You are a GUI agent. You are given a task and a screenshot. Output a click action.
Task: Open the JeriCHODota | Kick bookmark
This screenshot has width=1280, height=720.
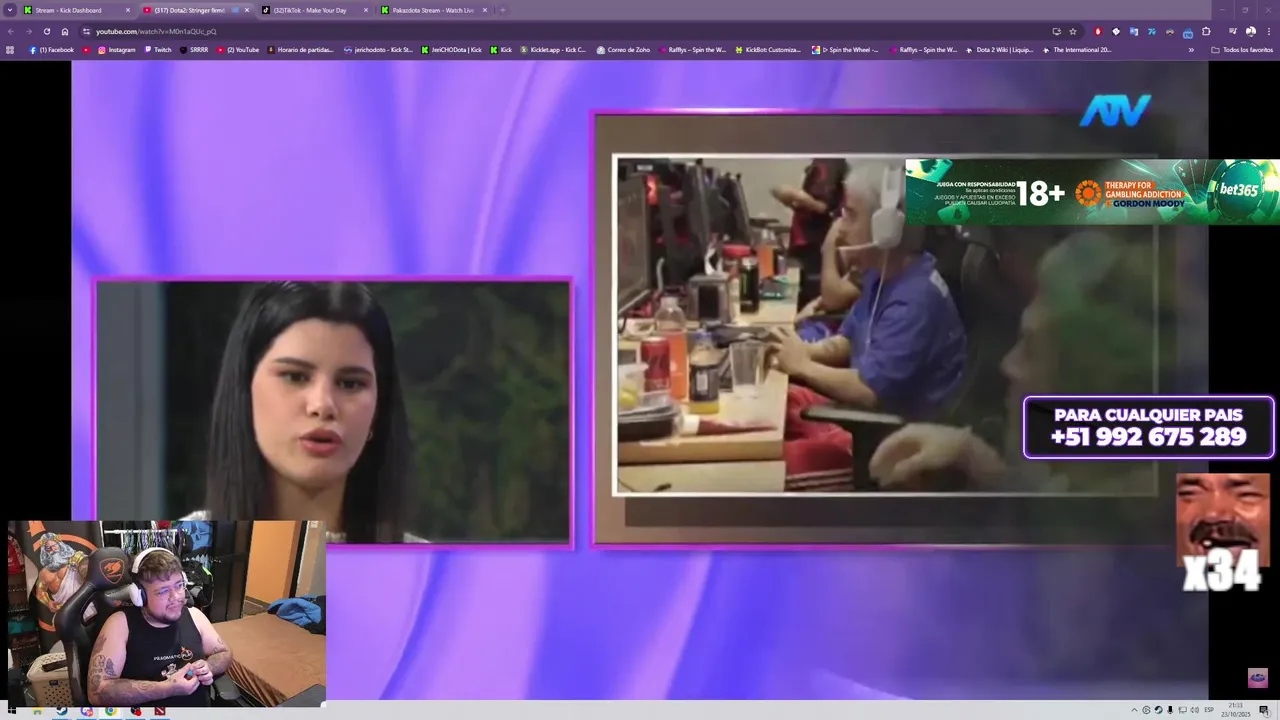coord(451,50)
